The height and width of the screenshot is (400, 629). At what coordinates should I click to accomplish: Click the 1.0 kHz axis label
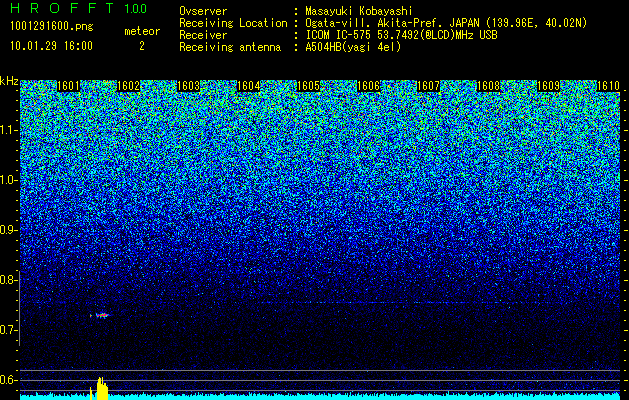point(8,180)
